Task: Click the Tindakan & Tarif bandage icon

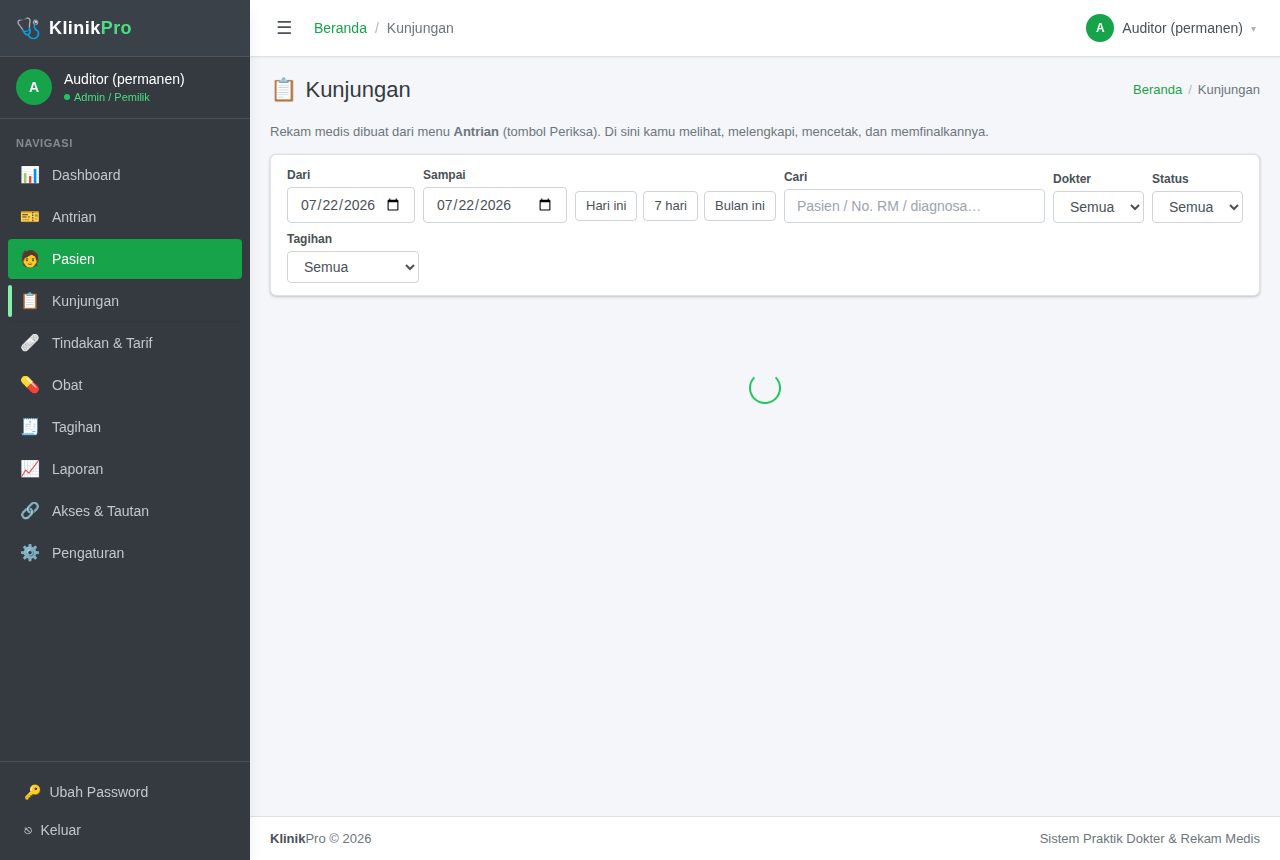Action: pyautogui.click(x=30, y=343)
